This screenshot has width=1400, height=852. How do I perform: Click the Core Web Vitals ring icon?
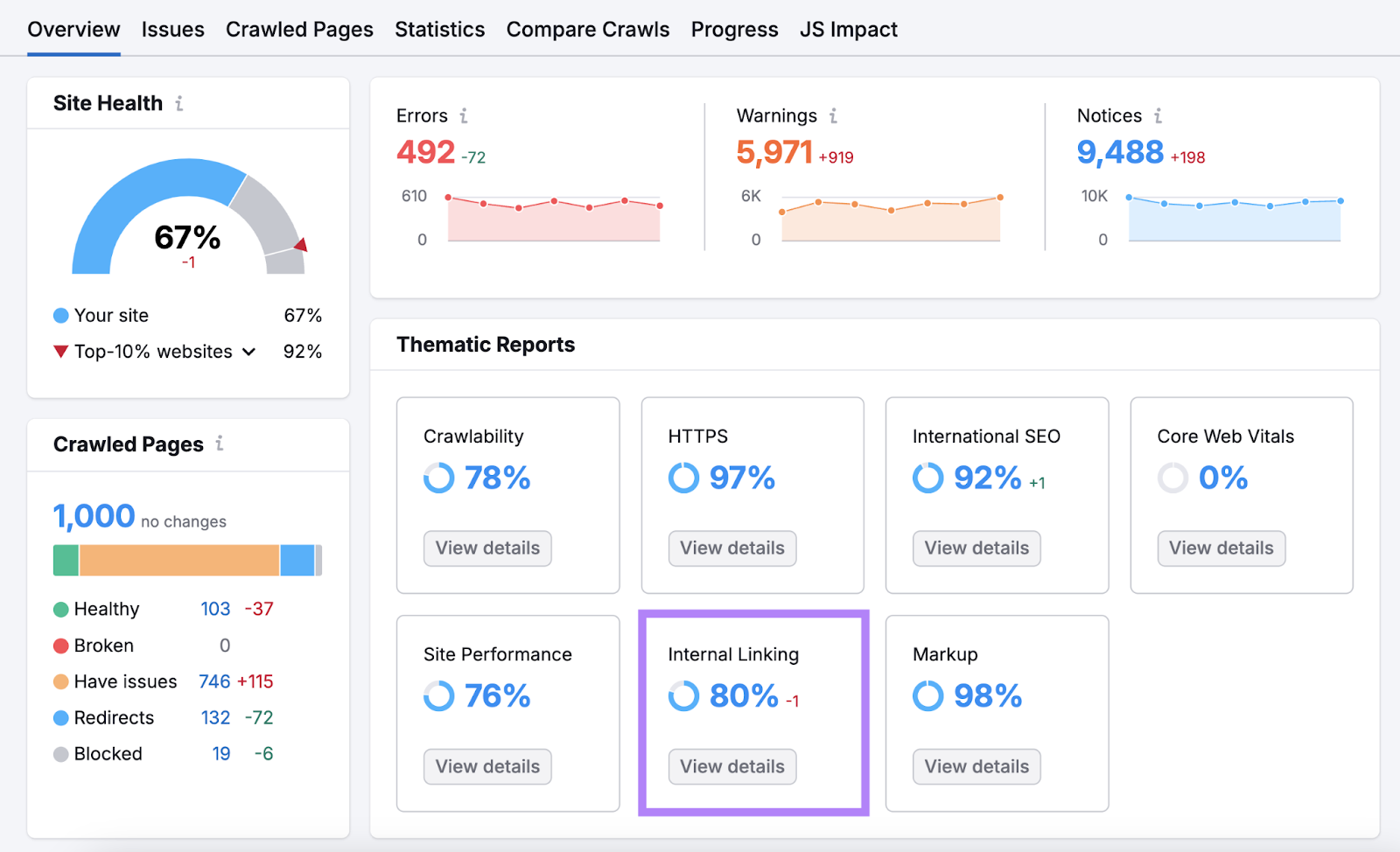[x=1172, y=478]
